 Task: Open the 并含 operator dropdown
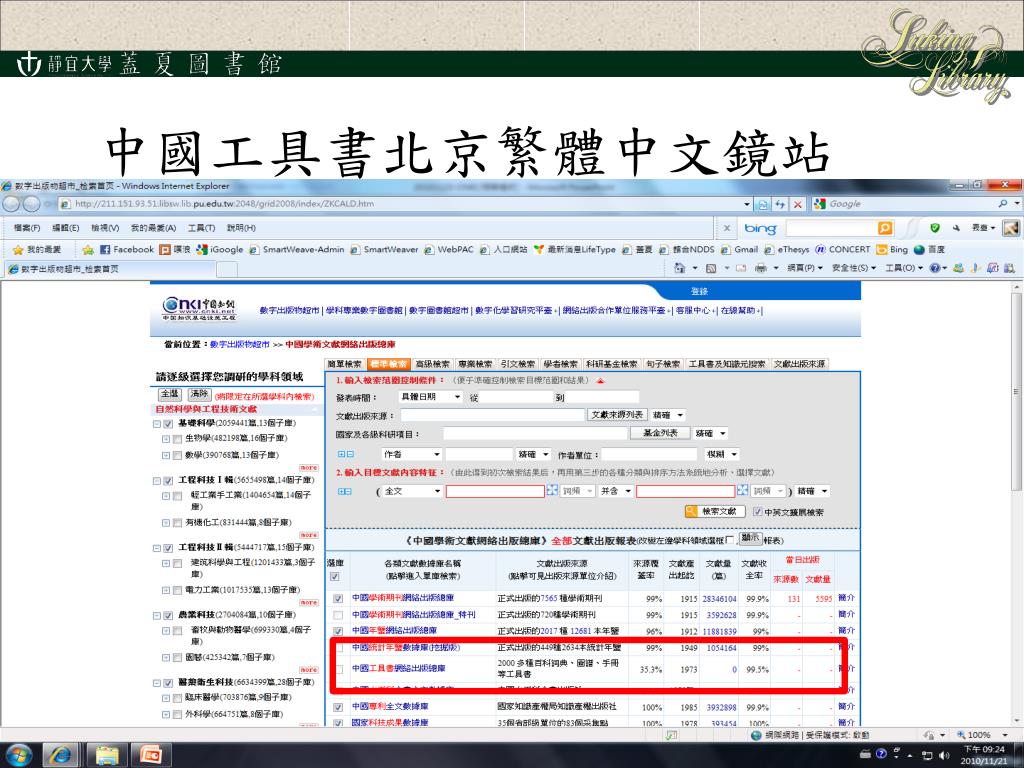point(616,491)
